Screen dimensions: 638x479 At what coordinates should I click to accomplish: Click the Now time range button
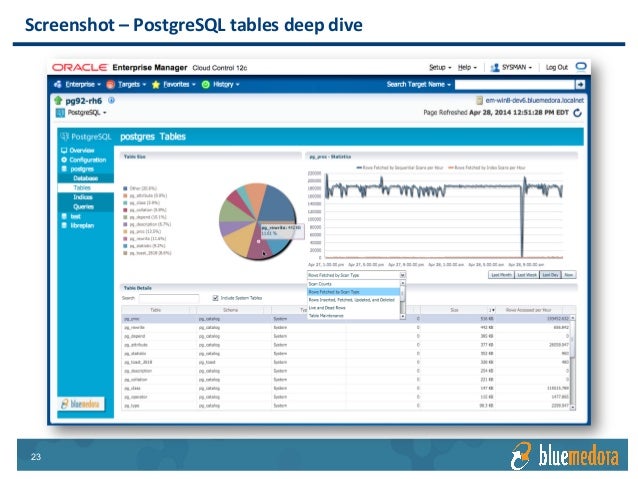pos(569,275)
